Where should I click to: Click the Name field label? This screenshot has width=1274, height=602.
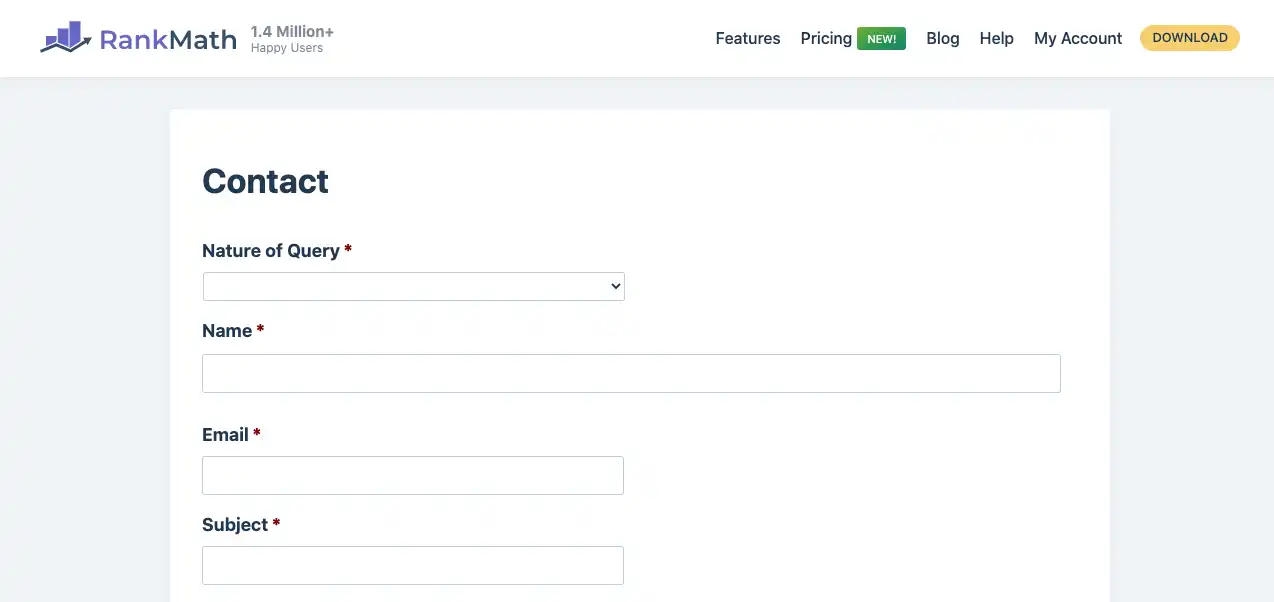(227, 331)
